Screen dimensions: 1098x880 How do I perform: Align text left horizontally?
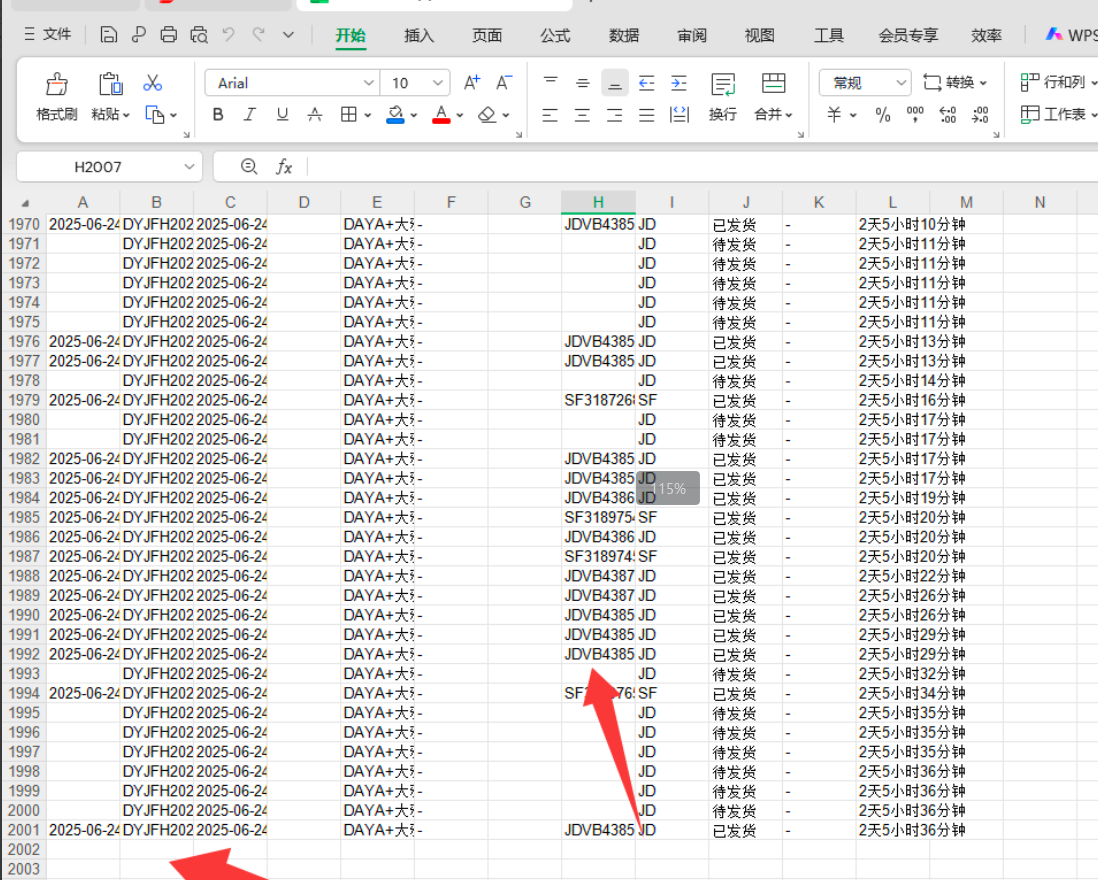click(550, 114)
